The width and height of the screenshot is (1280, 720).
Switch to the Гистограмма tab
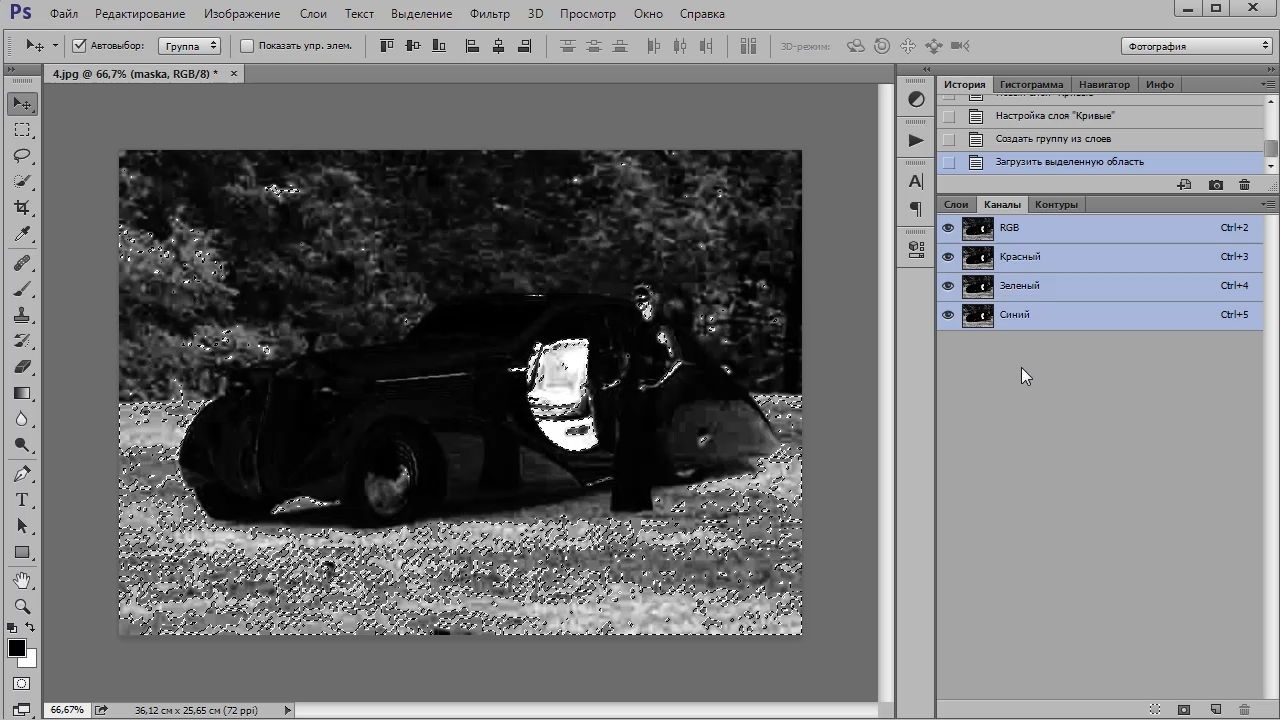point(1031,84)
